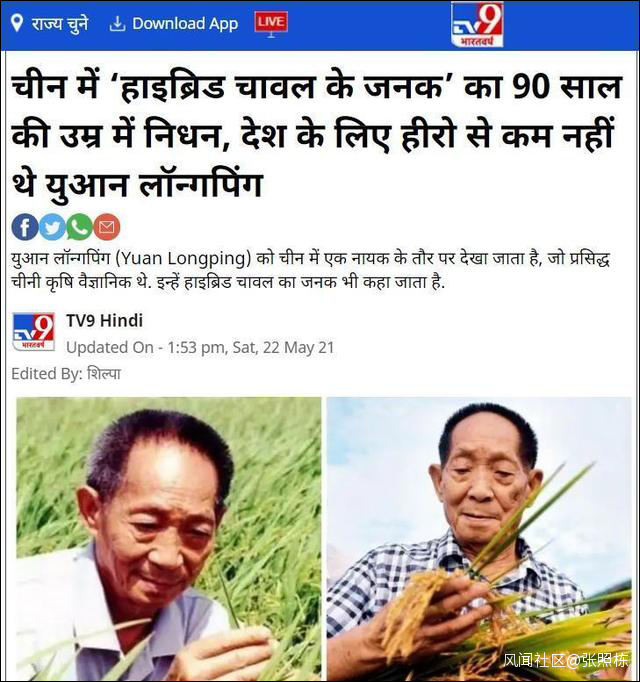Click the Hindi article headline
640x682 pixels.
pyautogui.click(x=317, y=135)
